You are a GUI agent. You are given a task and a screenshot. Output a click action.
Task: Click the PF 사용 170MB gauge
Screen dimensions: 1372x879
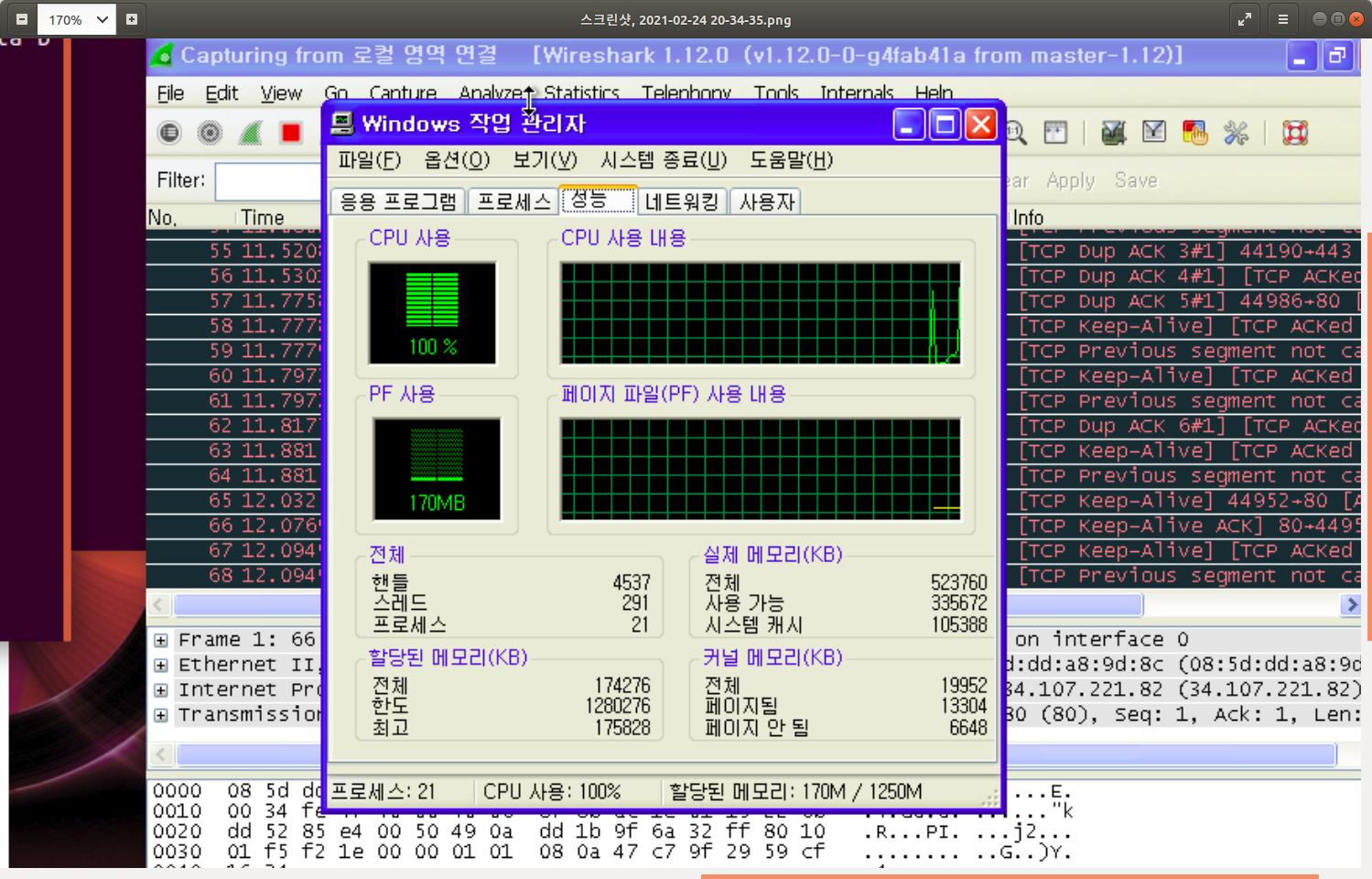point(437,469)
